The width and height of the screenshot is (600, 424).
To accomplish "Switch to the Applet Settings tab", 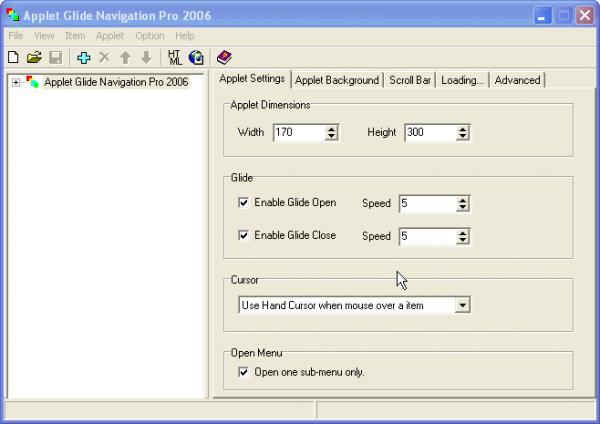I will pos(252,79).
